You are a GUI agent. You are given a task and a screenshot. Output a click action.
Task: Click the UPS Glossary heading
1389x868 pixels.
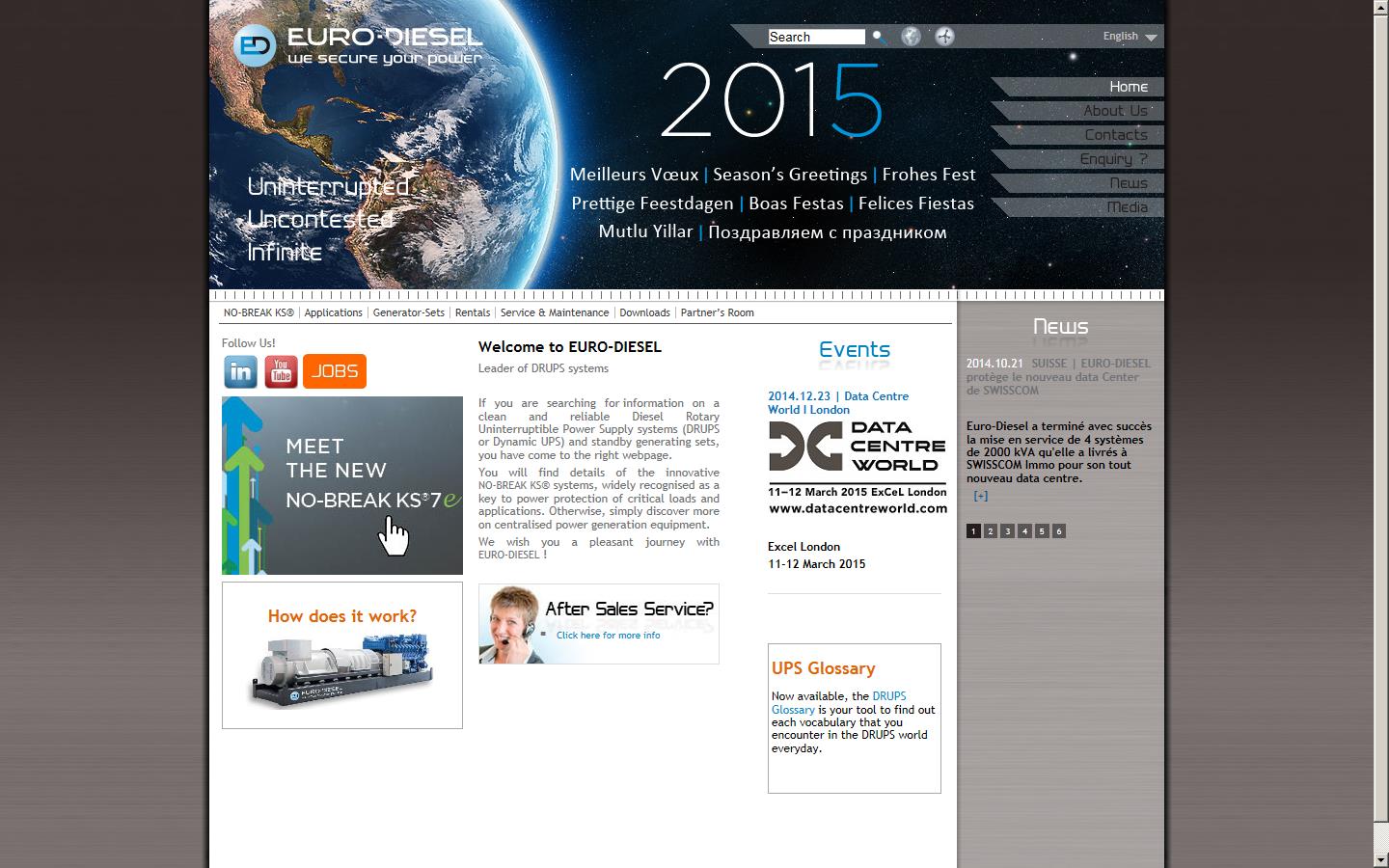(x=823, y=668)
